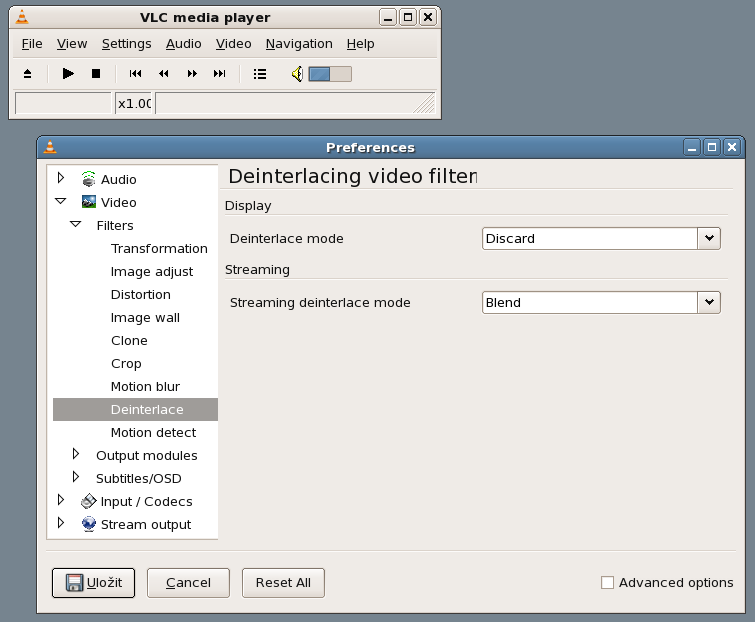Select Motion blur in the filter list
Image resolution: width=755 pixels, height=622 pixels.
pyautogui.click(x=145, y=387)
